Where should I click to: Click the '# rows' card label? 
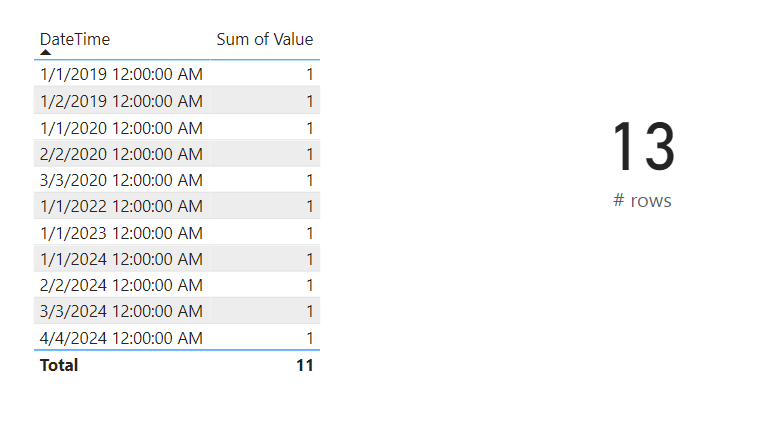643,201
